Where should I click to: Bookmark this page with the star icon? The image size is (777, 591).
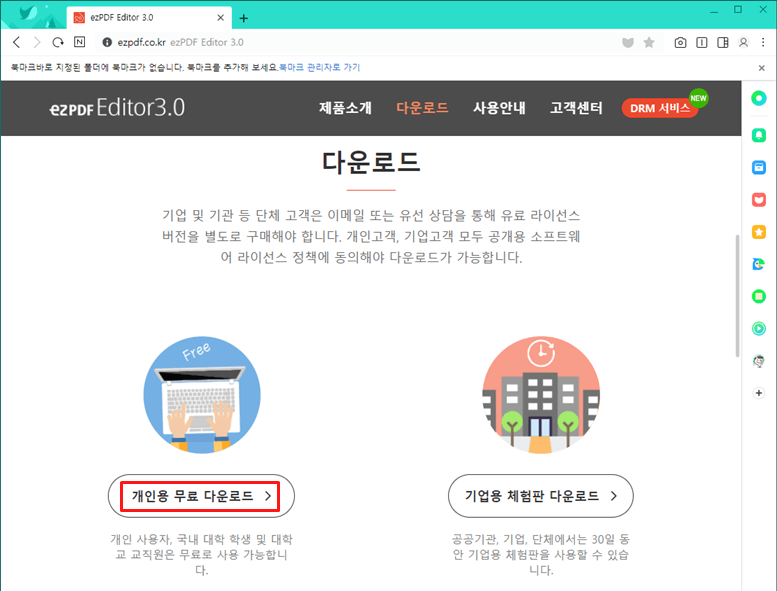point(649,43)
